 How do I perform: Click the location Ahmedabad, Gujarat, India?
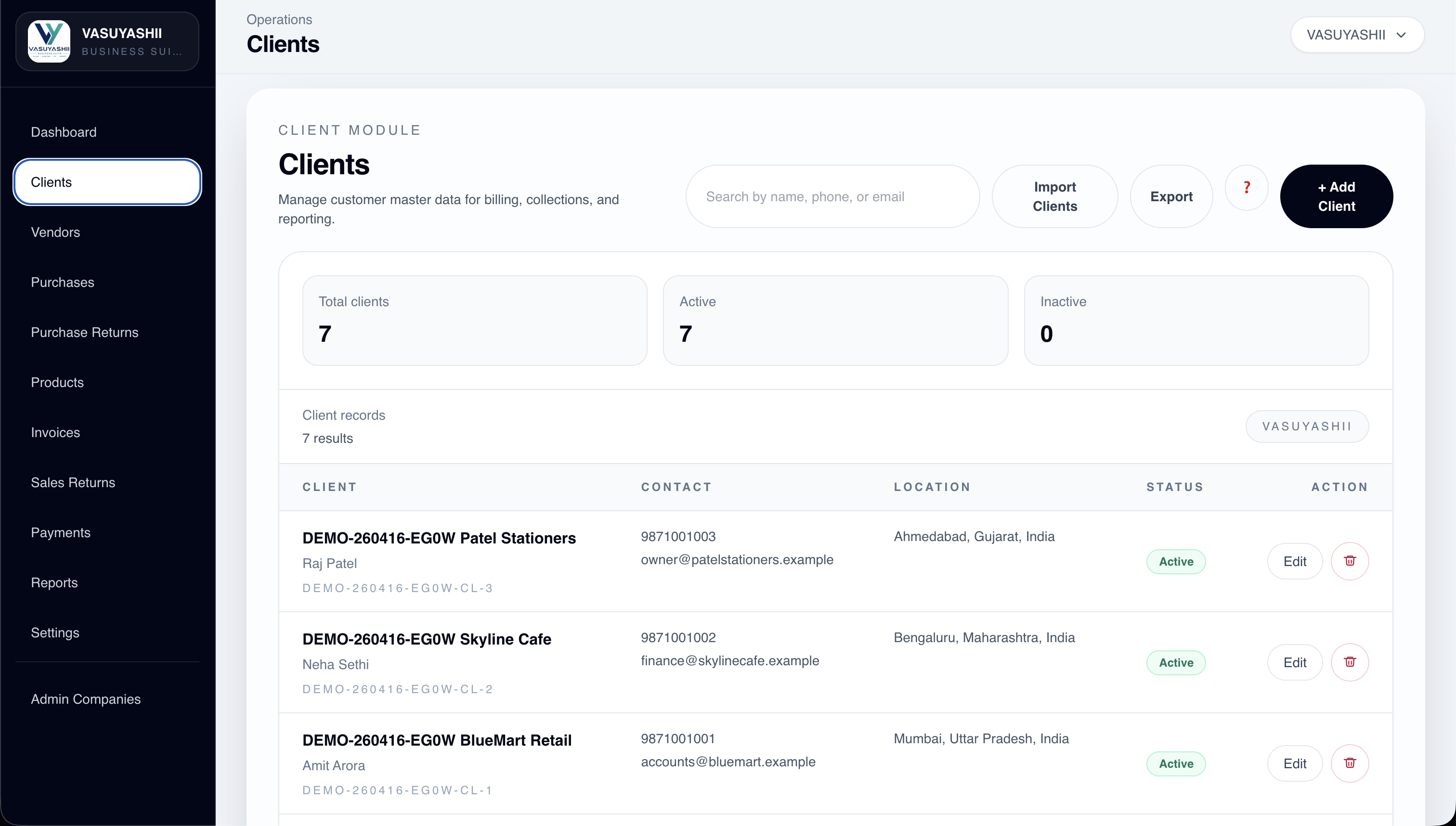[974, 537]
